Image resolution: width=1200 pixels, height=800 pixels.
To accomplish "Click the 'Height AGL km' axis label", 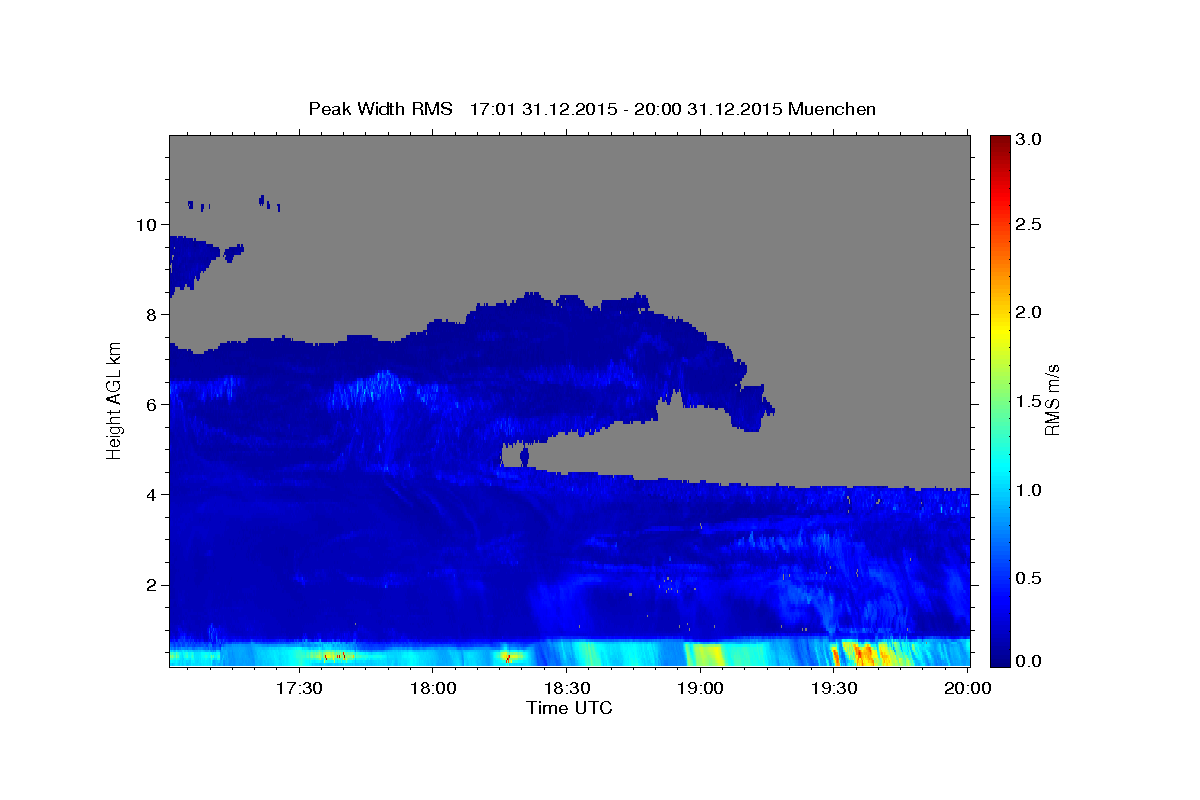I will pos(114,400).
